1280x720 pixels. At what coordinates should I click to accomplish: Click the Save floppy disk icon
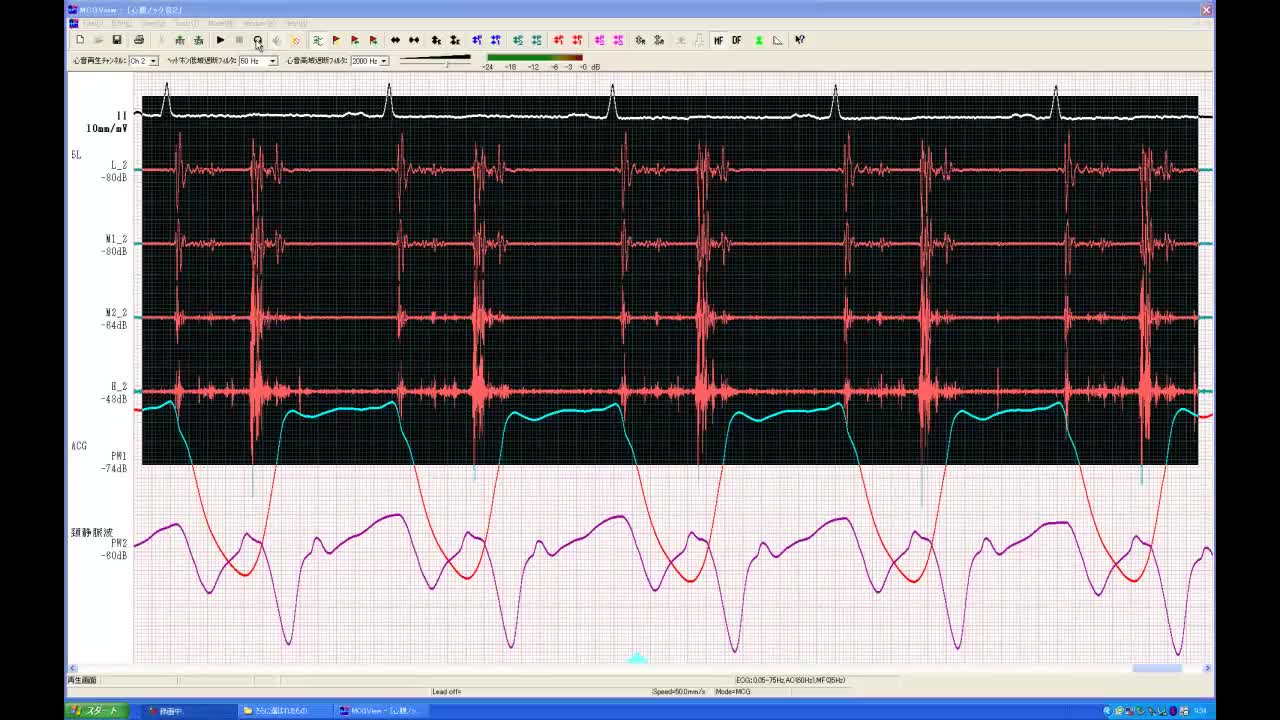point(117,40)
